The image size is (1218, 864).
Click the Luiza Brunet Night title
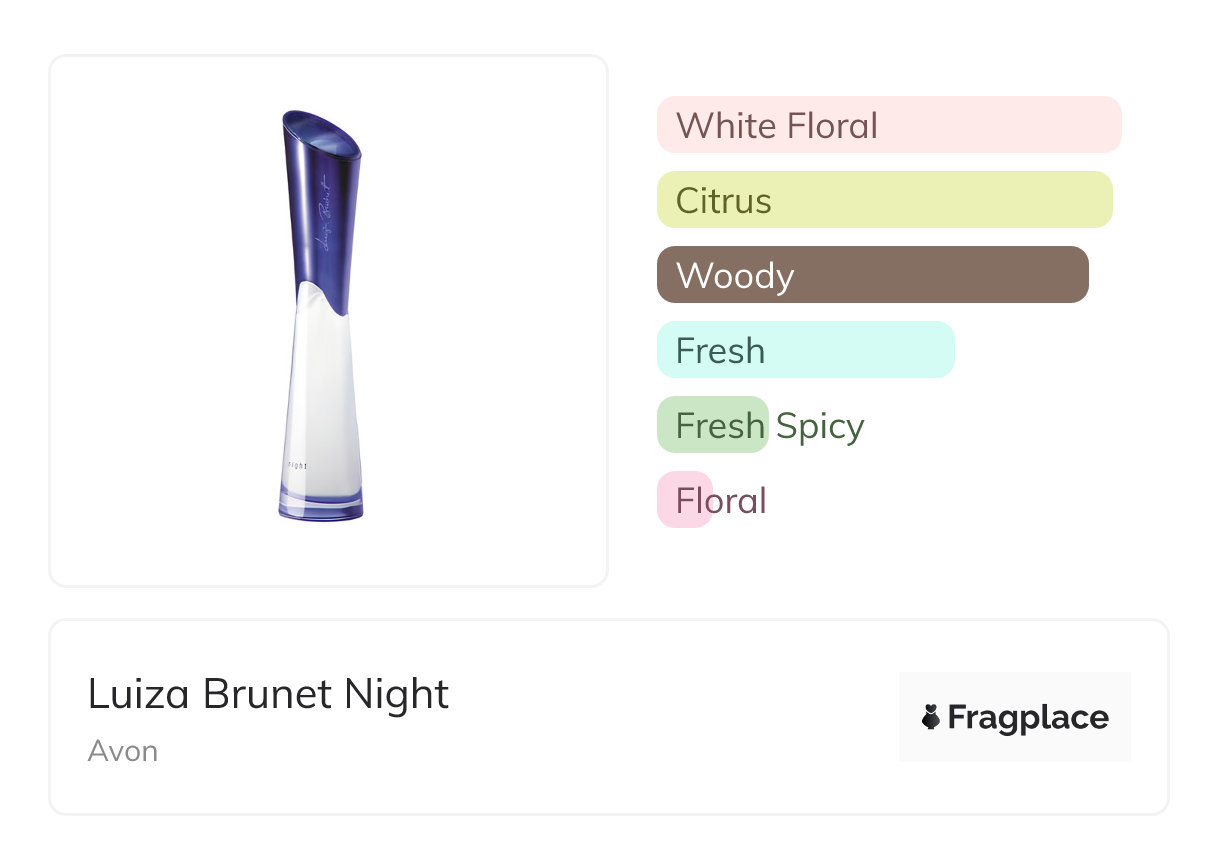269,694
